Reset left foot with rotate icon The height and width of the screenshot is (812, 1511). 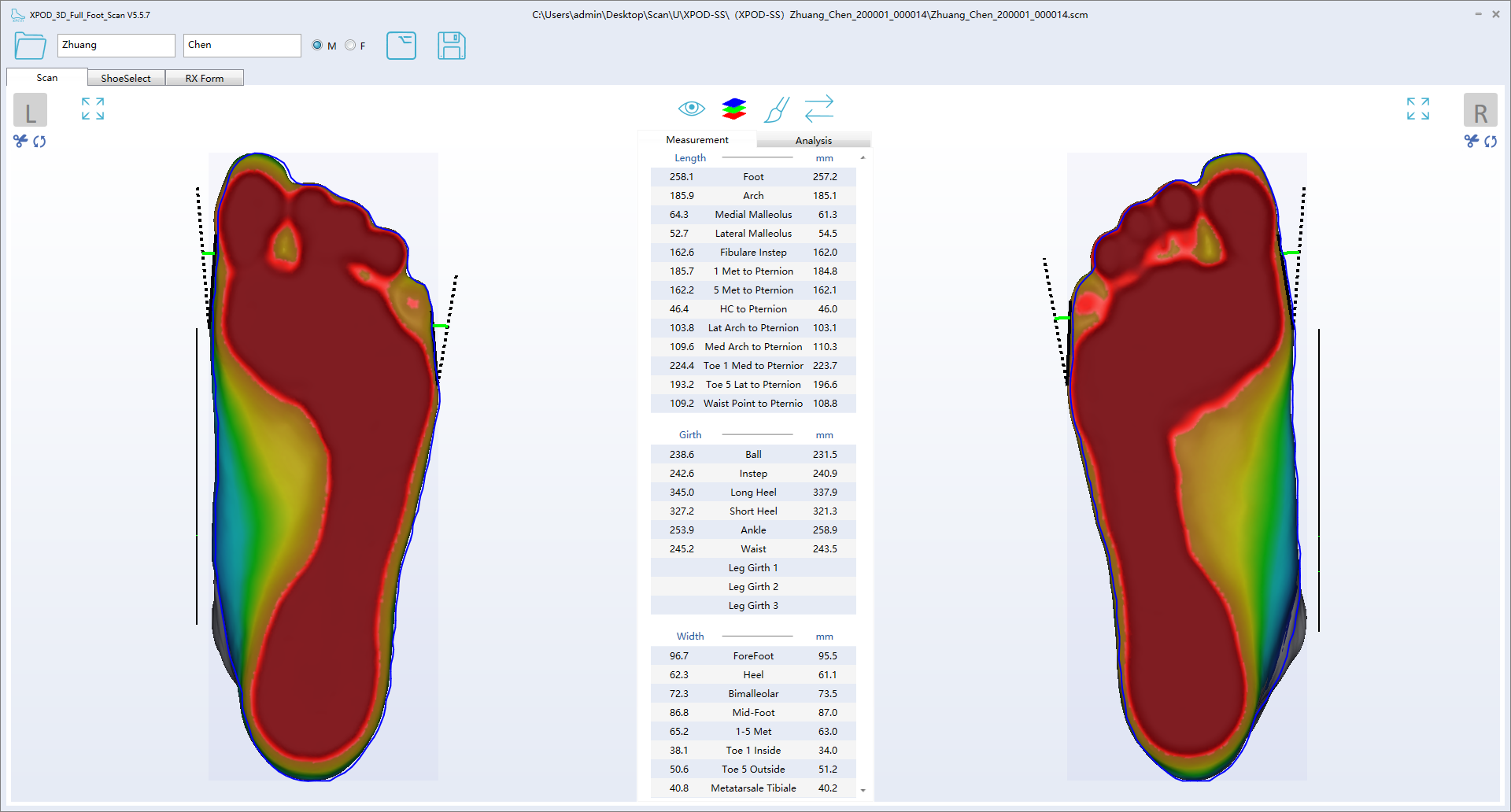39,142
